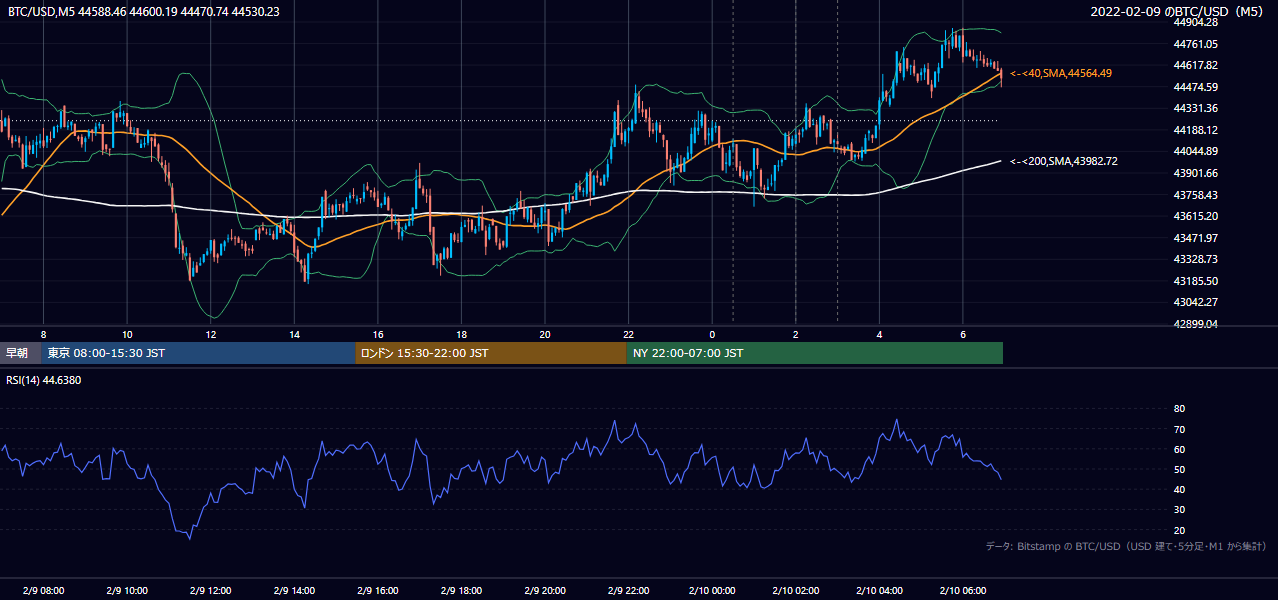Click the 2/9 10:00 time axis label
The height and width of the screenshot is (600, 1278).
pyautogui.click(x=126, y=591)
